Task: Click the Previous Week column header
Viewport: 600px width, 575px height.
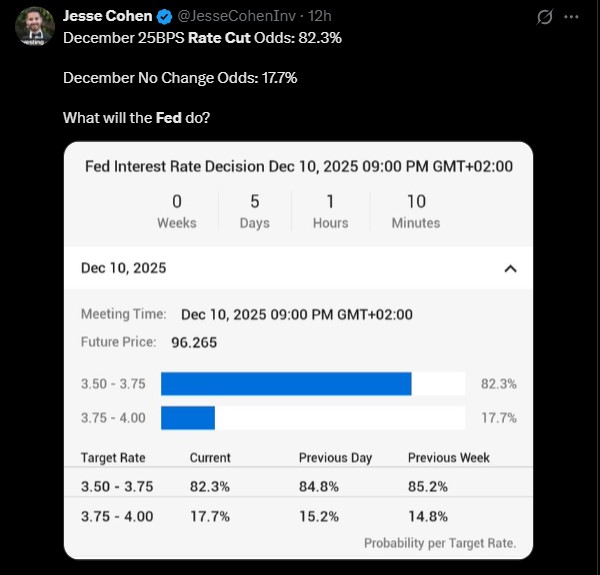Action: click(x=449, y=457)
